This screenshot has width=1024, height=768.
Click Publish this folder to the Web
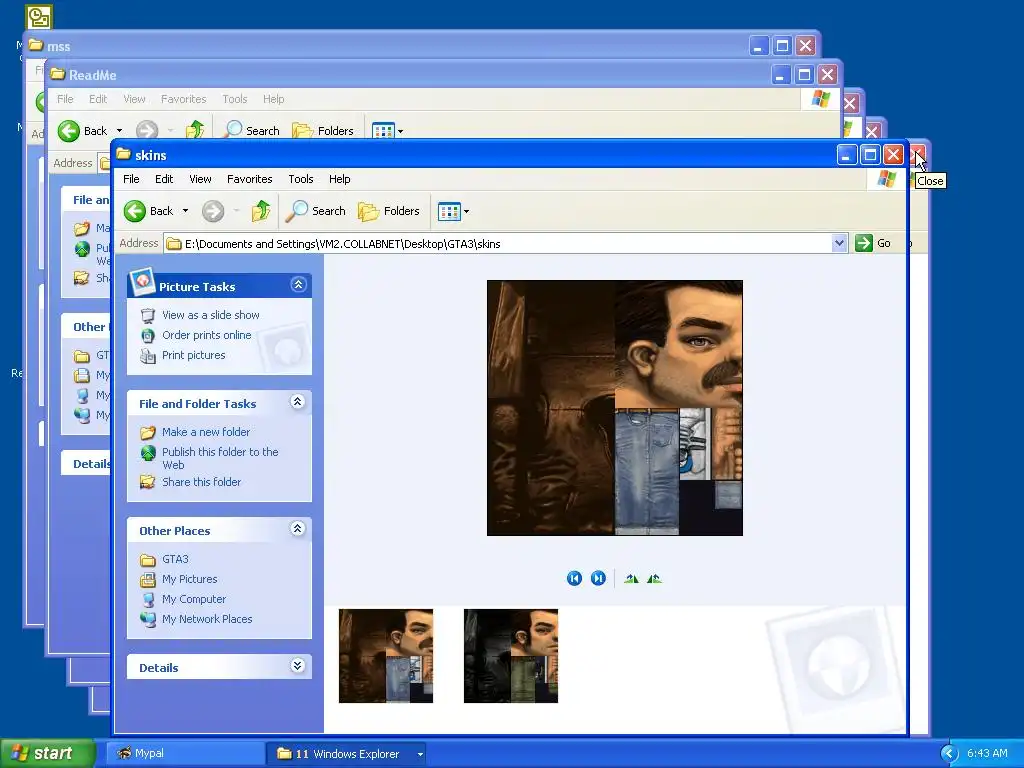[x=220, y=458]
